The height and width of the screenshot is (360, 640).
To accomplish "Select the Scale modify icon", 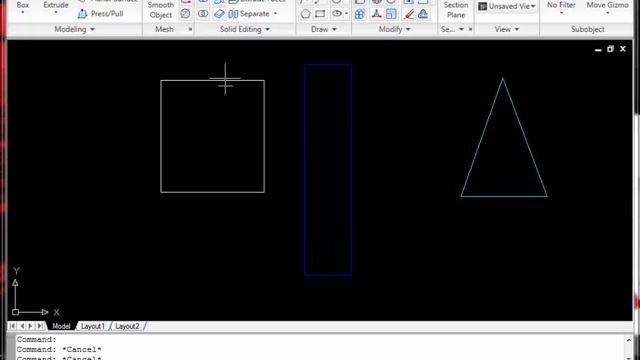I will tap(391, 14).
